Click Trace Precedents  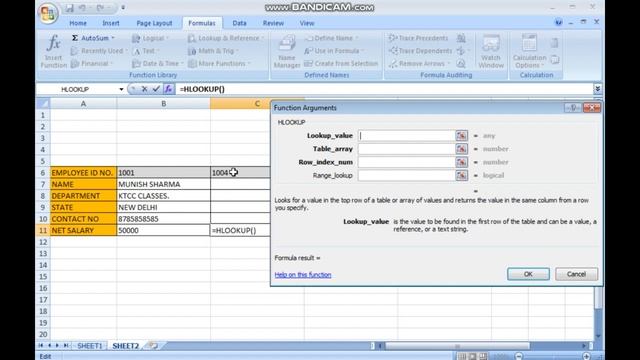[x=418, y=38]
